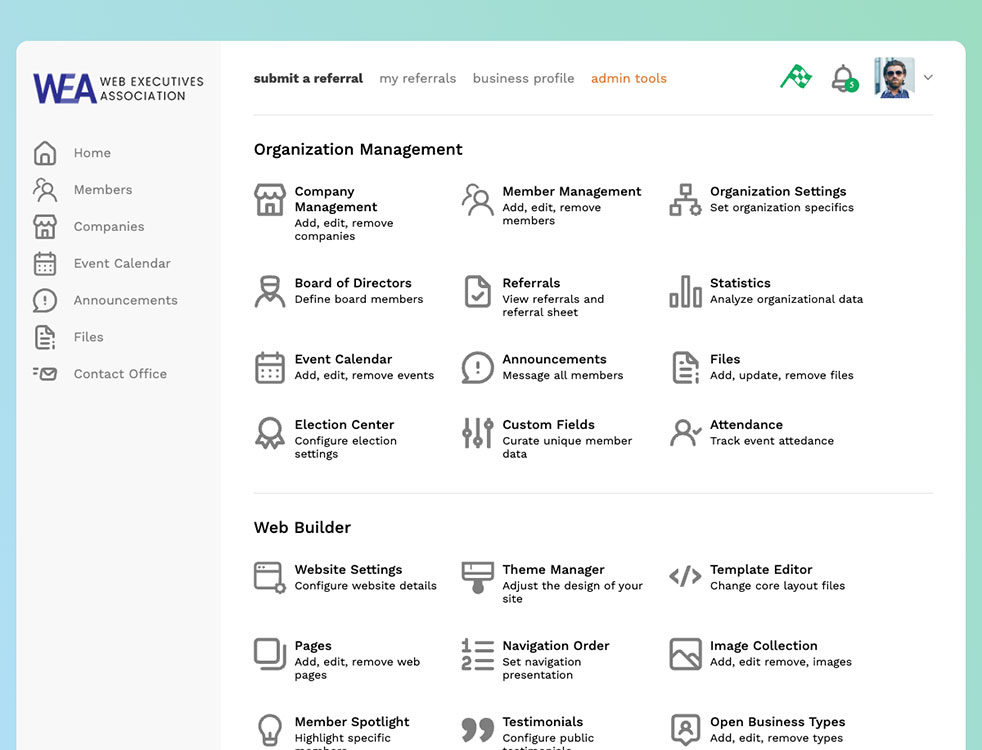This screenshot has height=750, width=982.
Task: Go to Event Calendar in sidebar
Action: pos(121,264)
